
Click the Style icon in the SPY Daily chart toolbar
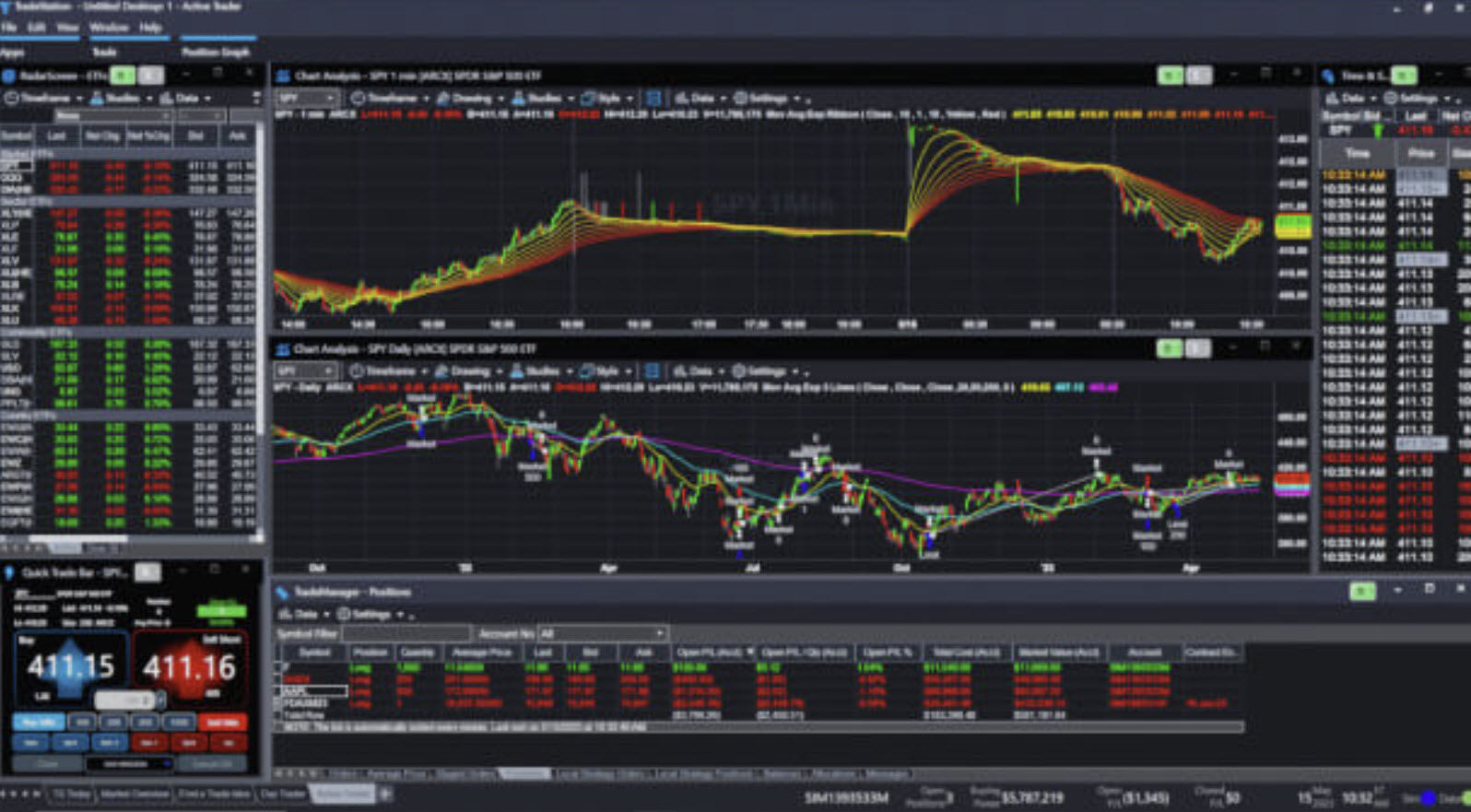coord(586,371)
